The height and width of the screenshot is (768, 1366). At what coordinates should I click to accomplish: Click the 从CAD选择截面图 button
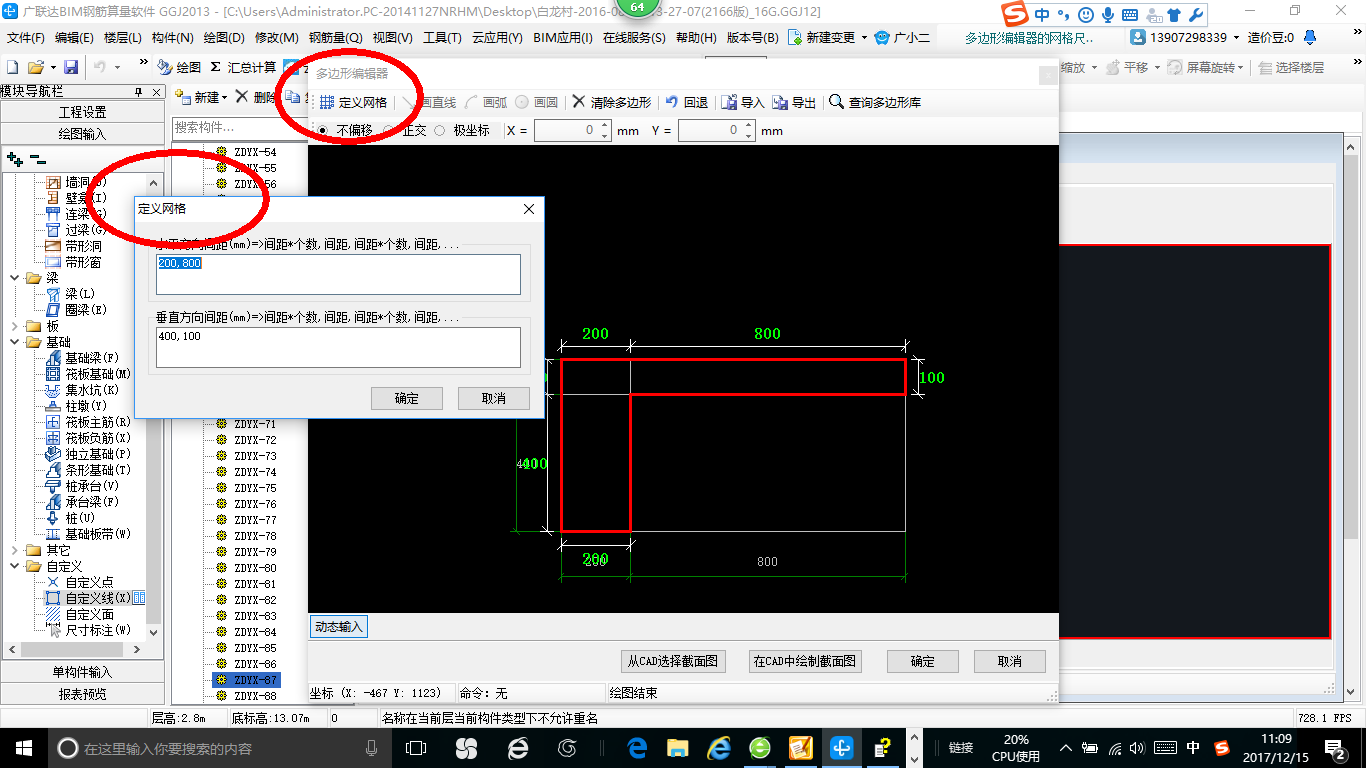673,661
